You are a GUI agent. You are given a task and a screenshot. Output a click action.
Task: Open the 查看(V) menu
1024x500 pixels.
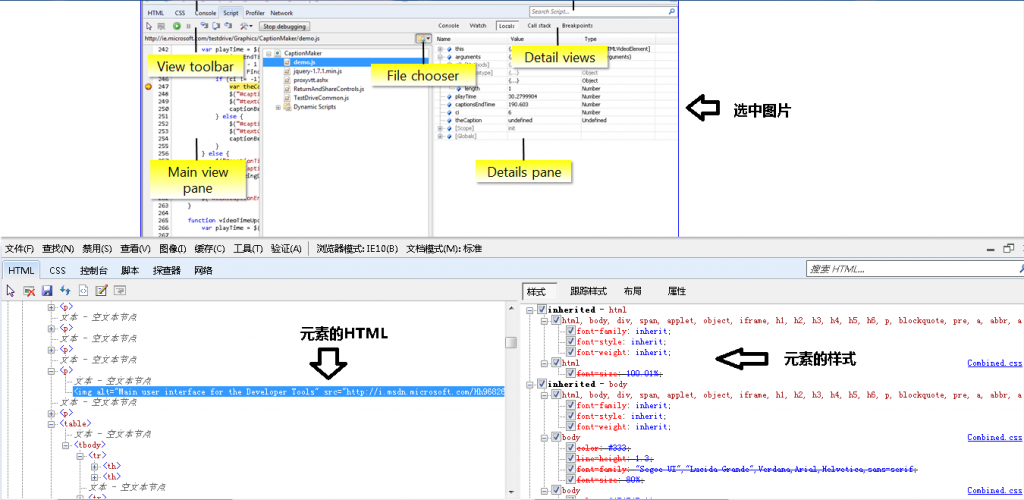click(135, 249)
